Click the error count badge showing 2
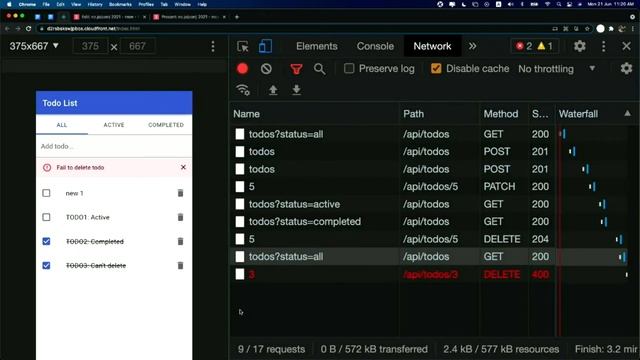 coord(524,46)
